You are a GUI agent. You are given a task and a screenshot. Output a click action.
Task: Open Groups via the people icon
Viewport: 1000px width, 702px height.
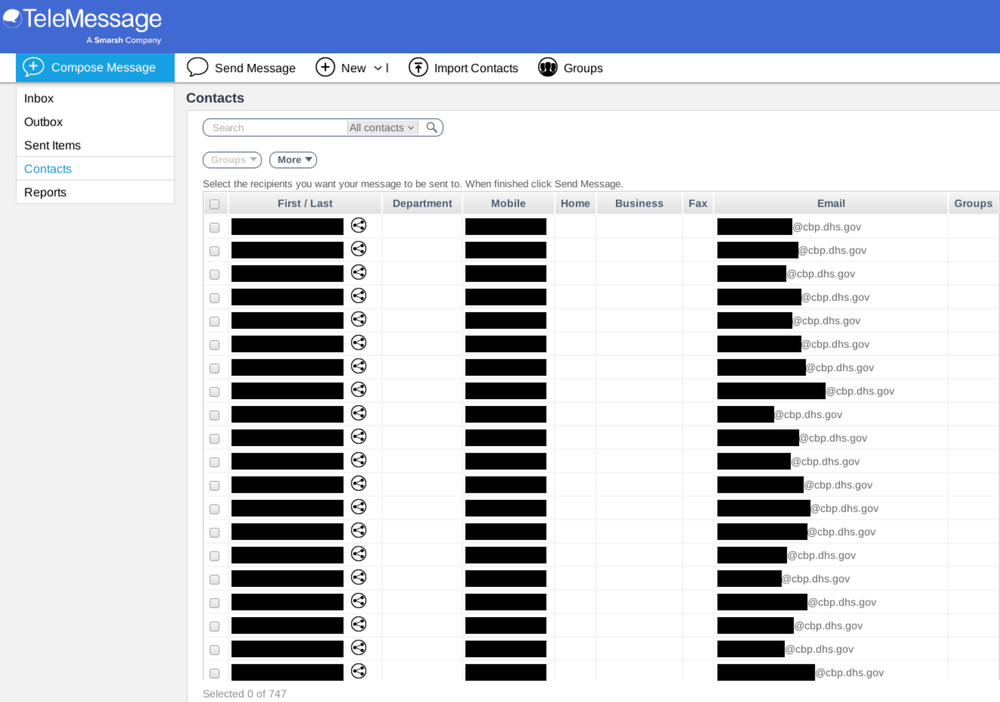pyautogui.click(x=547, y=67)
